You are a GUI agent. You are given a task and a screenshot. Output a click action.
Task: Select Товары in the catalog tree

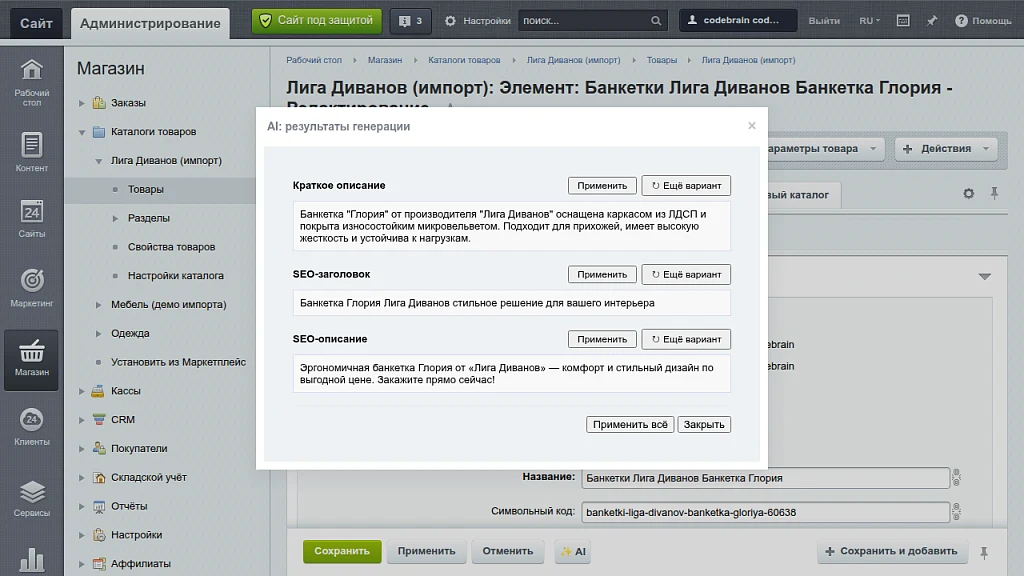(146, 189)
